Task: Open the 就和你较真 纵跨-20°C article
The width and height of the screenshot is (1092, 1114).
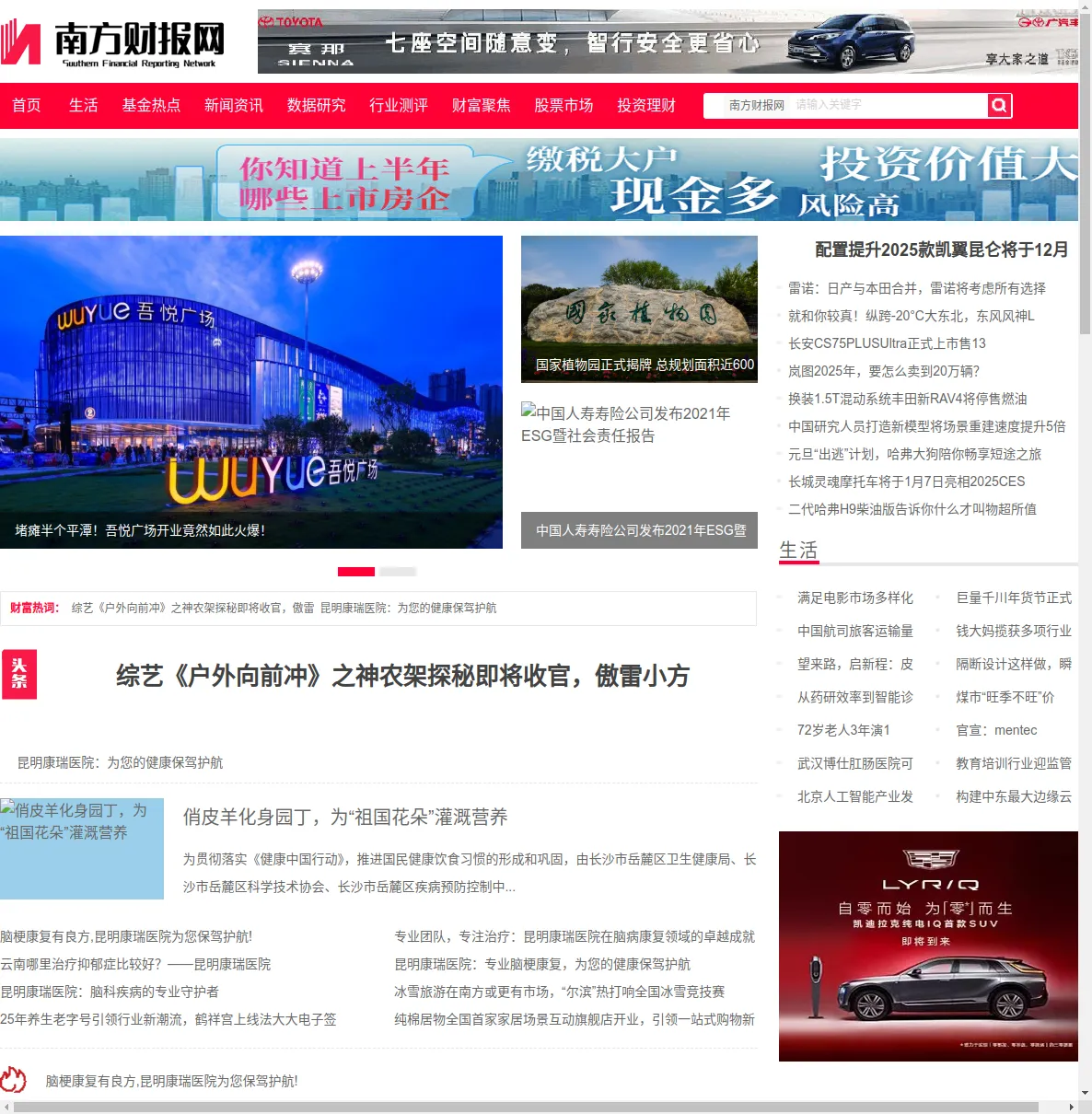Action: pyautogui.click(x=911, y=316)
